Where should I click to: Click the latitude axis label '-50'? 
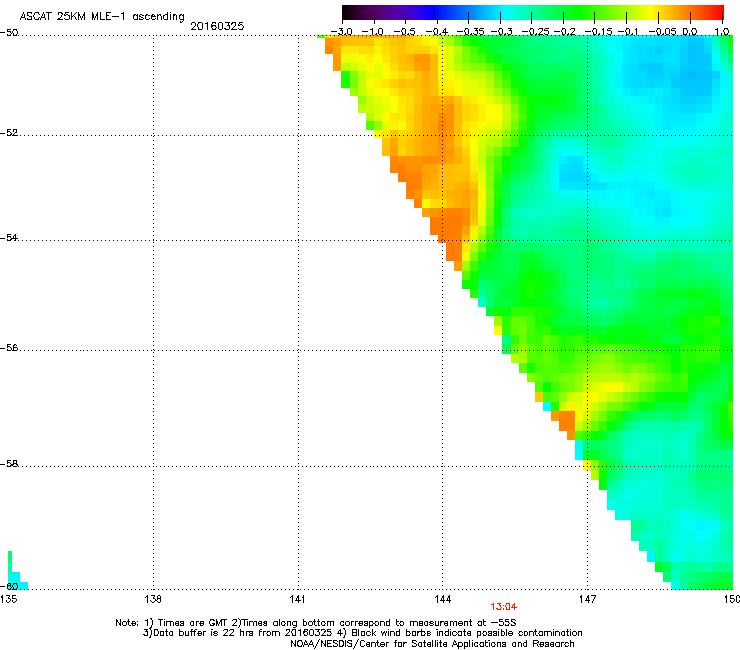[x=9, y=33]
